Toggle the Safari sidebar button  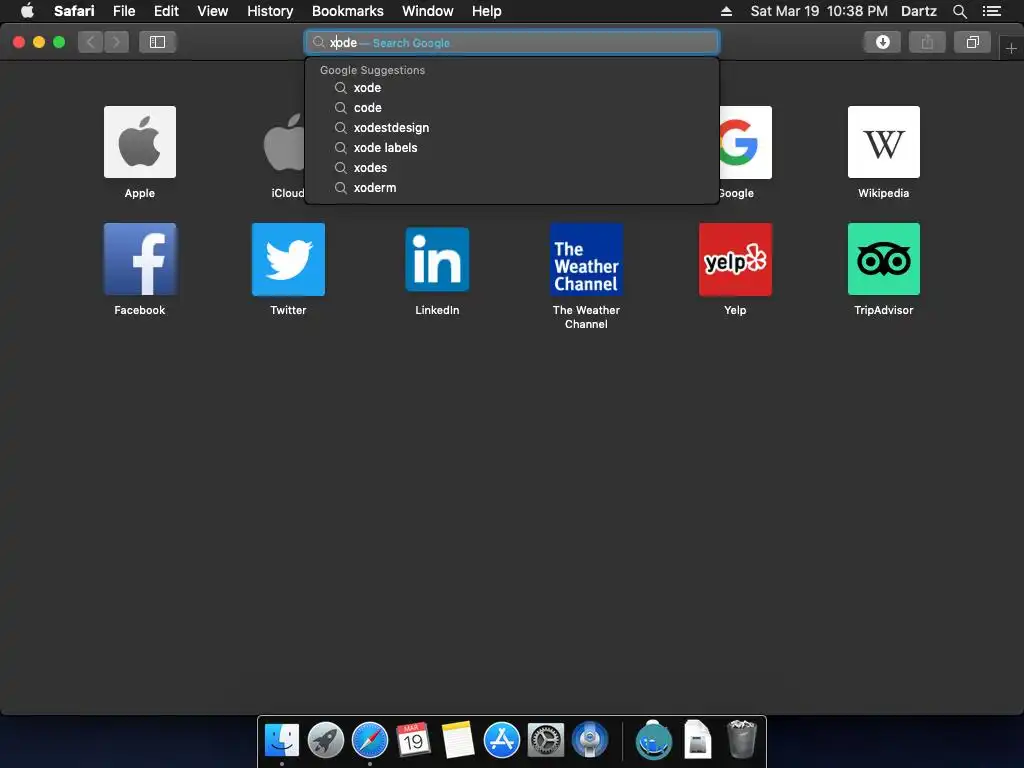(x=157, y=42)
